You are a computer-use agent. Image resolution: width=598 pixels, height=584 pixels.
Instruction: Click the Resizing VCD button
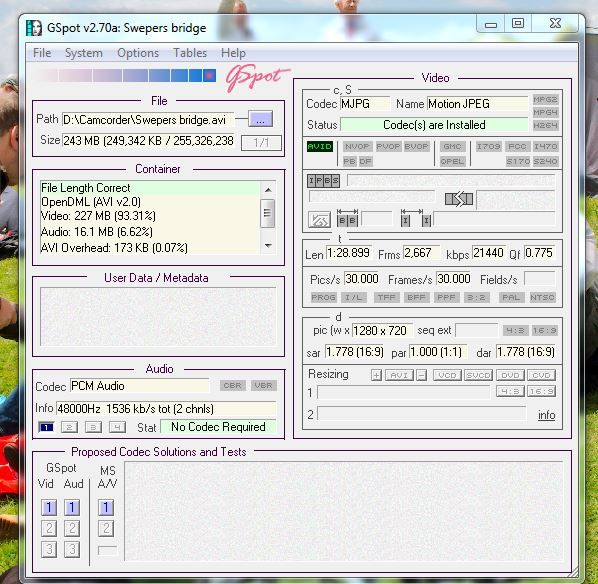[447, 375]
